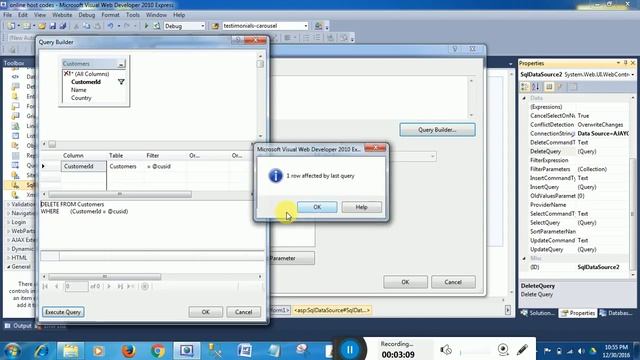
Task: Click the Query Builder help question mark
Action: (x=238, y=40)
